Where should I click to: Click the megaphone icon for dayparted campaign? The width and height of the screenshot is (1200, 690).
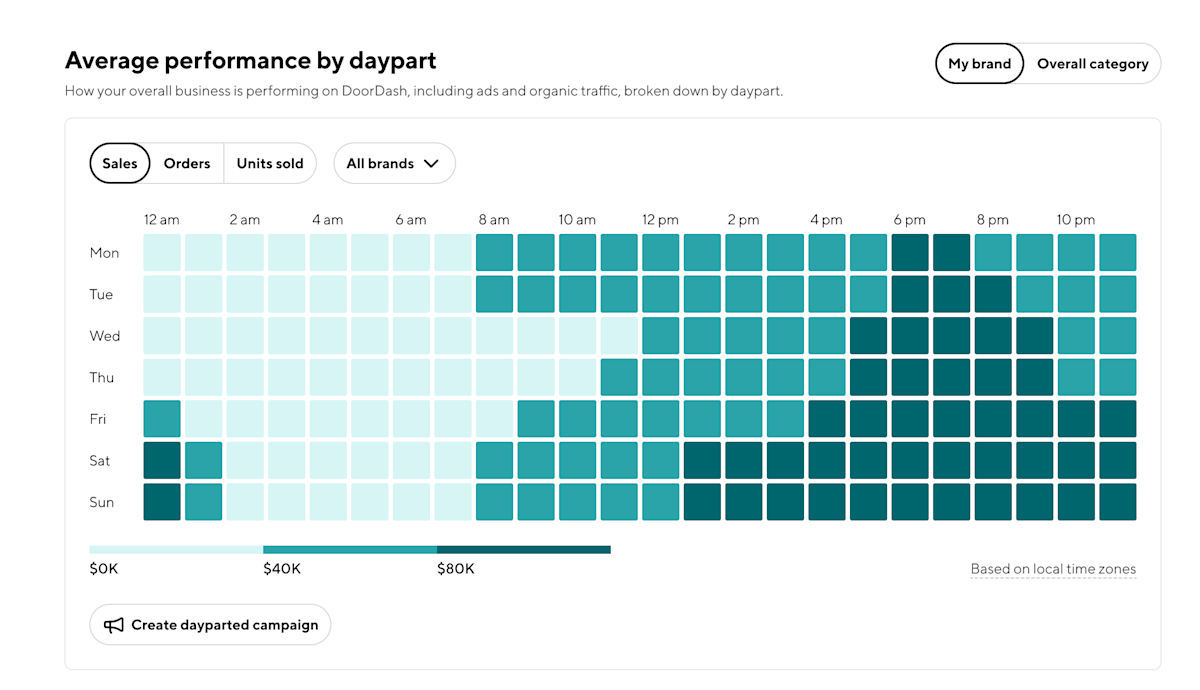tap(114, 625)
